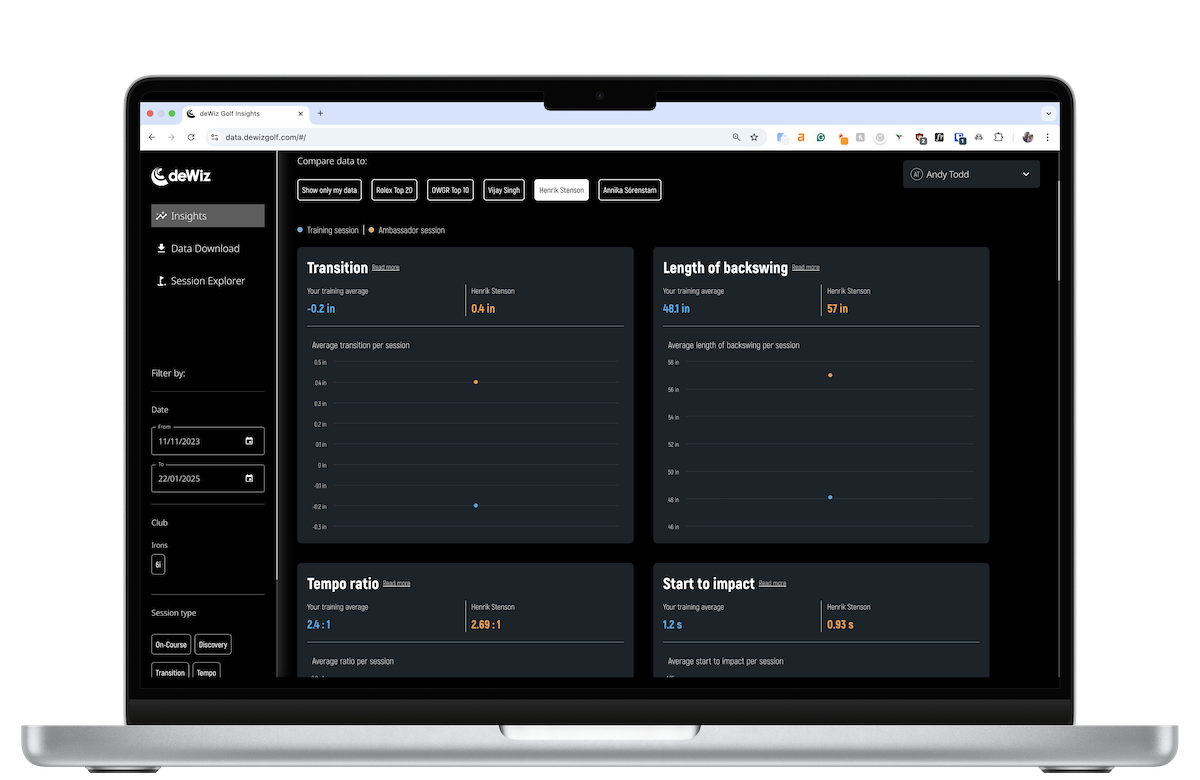Click the browser reload page icon
1200x780 pixels.
[x=190, y=137]
